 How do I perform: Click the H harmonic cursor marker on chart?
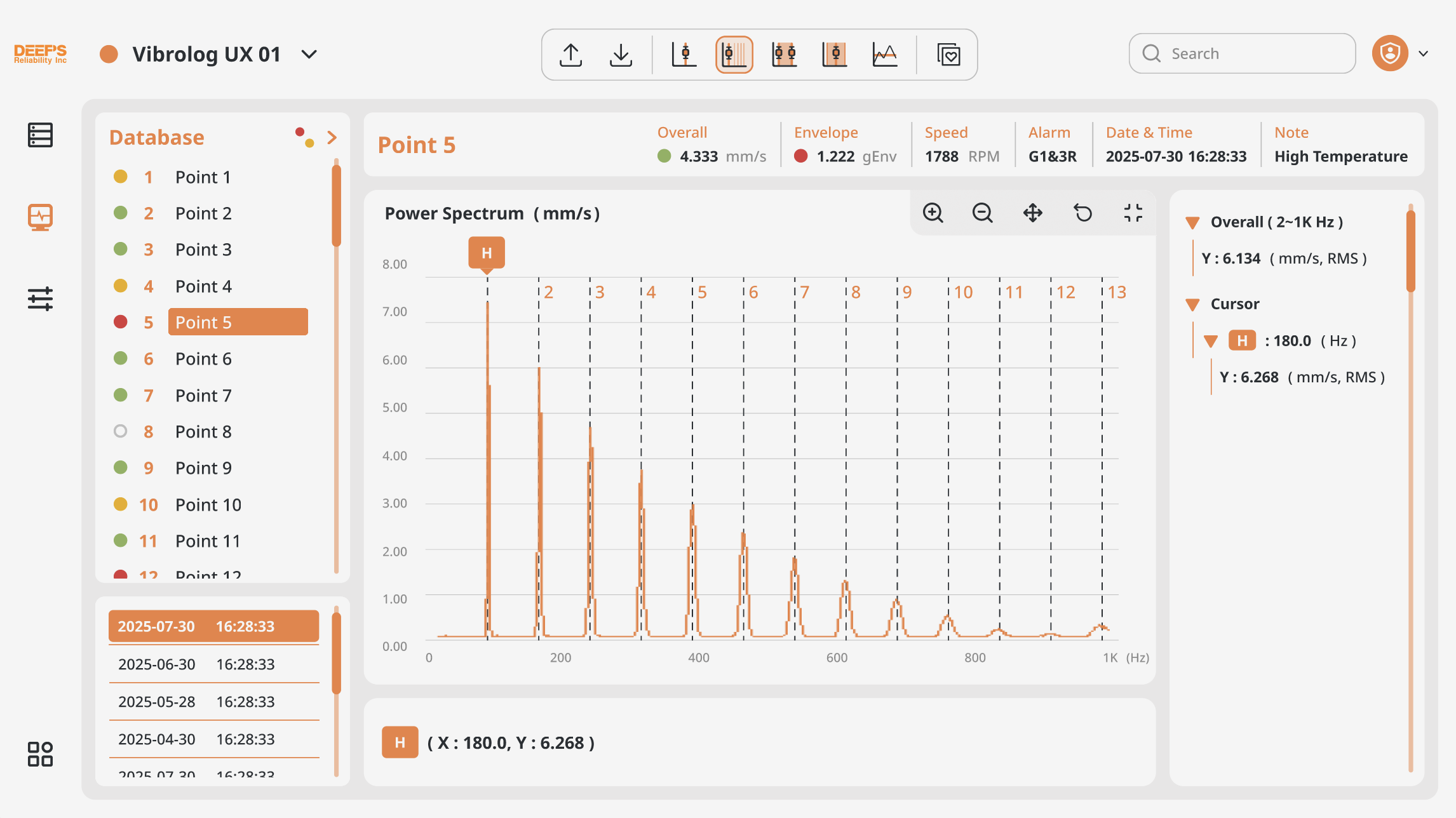(487, 253)
